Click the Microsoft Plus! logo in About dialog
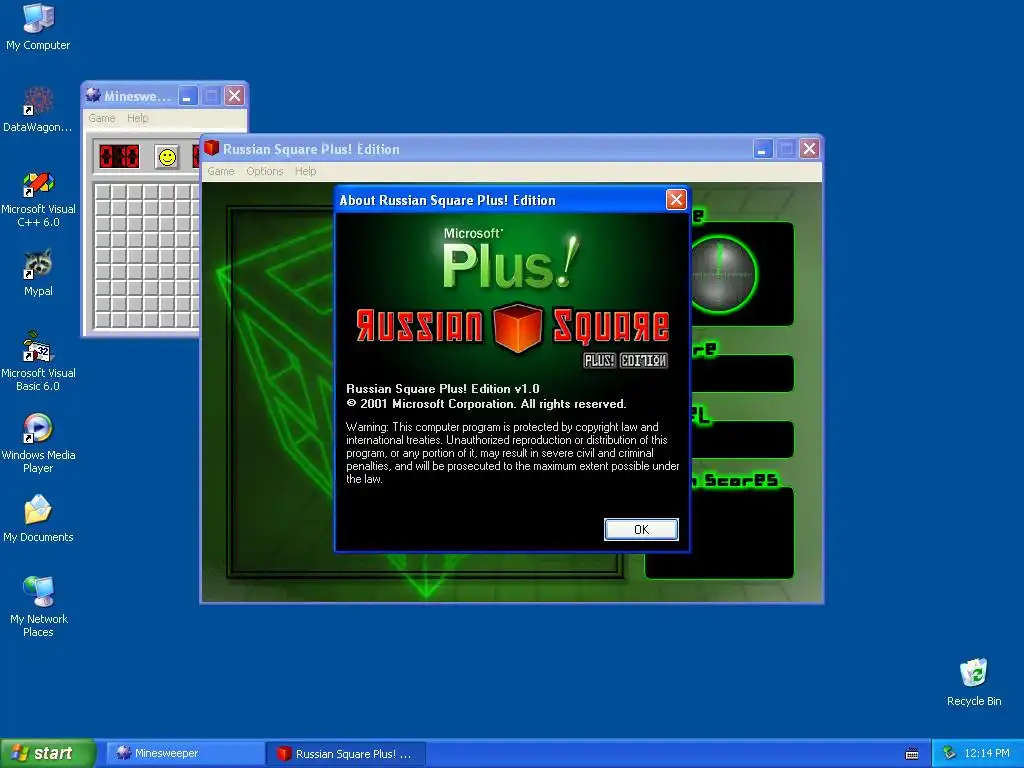Image resolution: width=1024 pixels, height=768 pixels. coord(511,260)
